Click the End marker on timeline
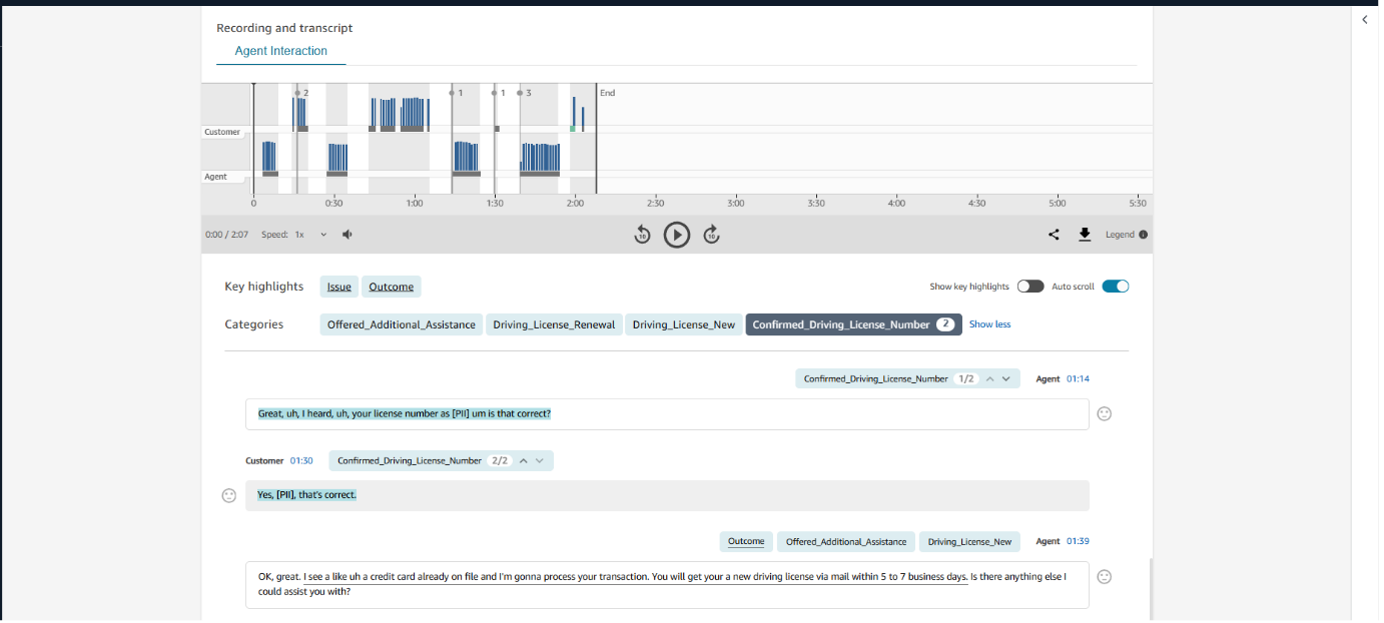 click(x=607, y=93)
